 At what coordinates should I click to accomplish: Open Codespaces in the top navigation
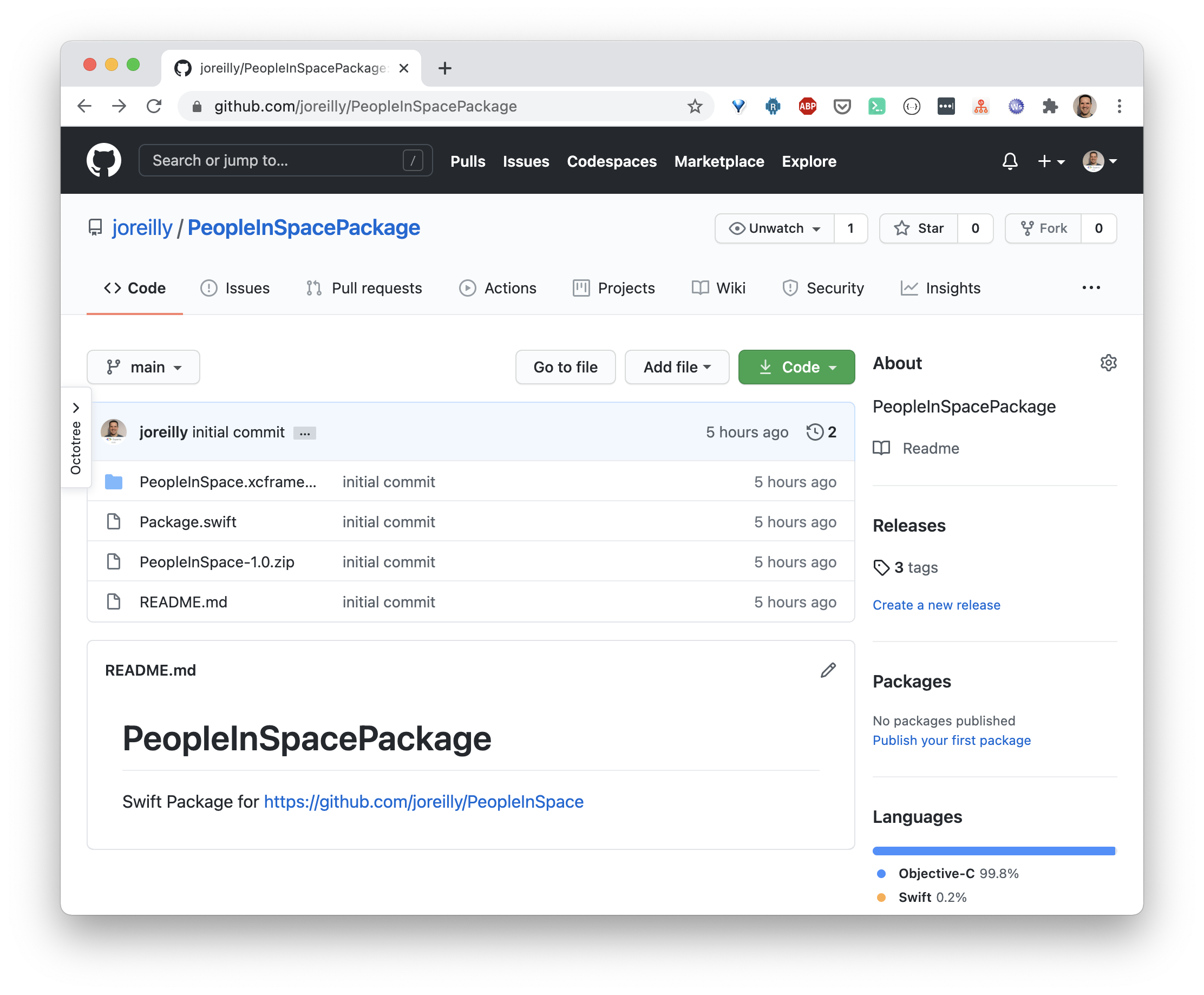point(611,162)
